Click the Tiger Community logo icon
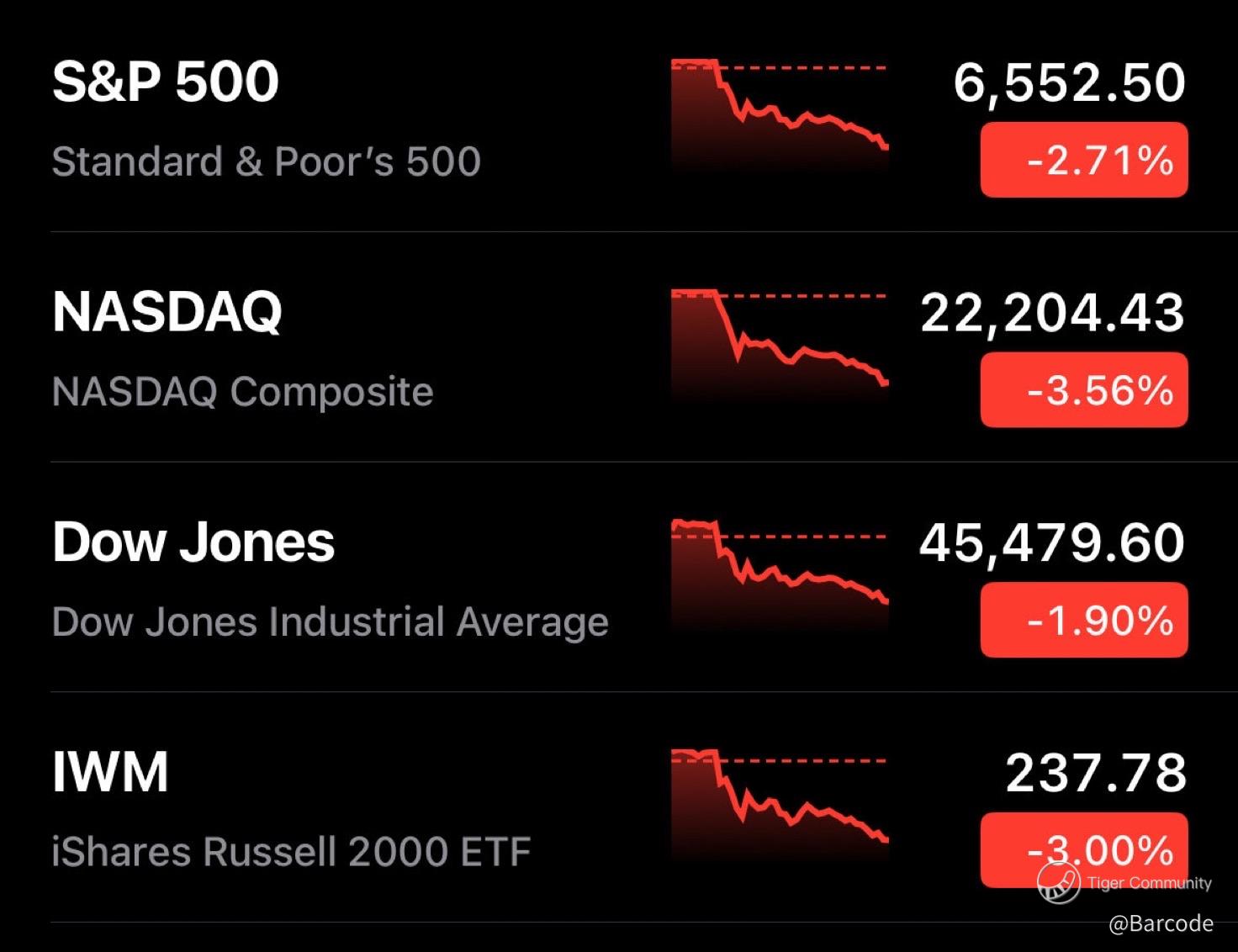This screenshot has width=1238, height=952. 1059,882
